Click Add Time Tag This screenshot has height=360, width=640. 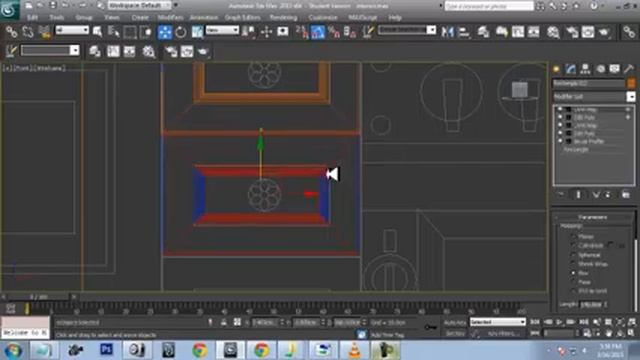coord(387,335)
